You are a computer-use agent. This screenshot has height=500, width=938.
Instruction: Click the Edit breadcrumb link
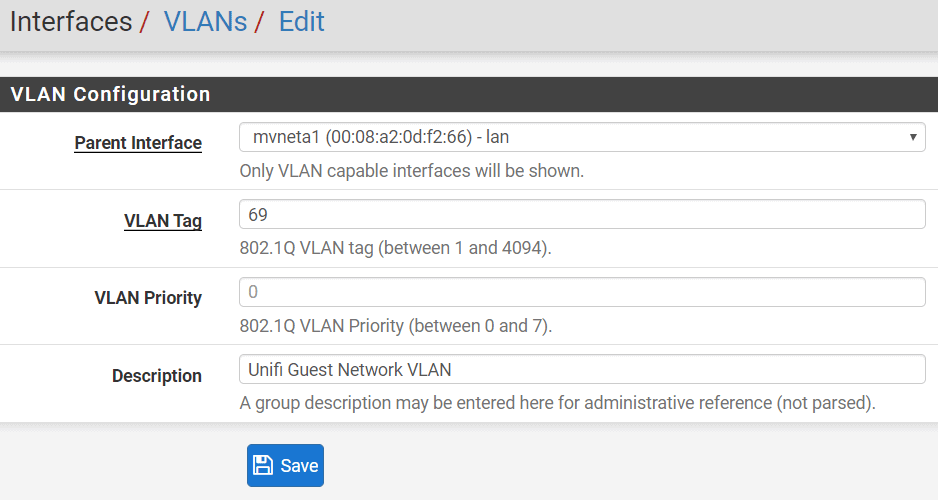302,22
